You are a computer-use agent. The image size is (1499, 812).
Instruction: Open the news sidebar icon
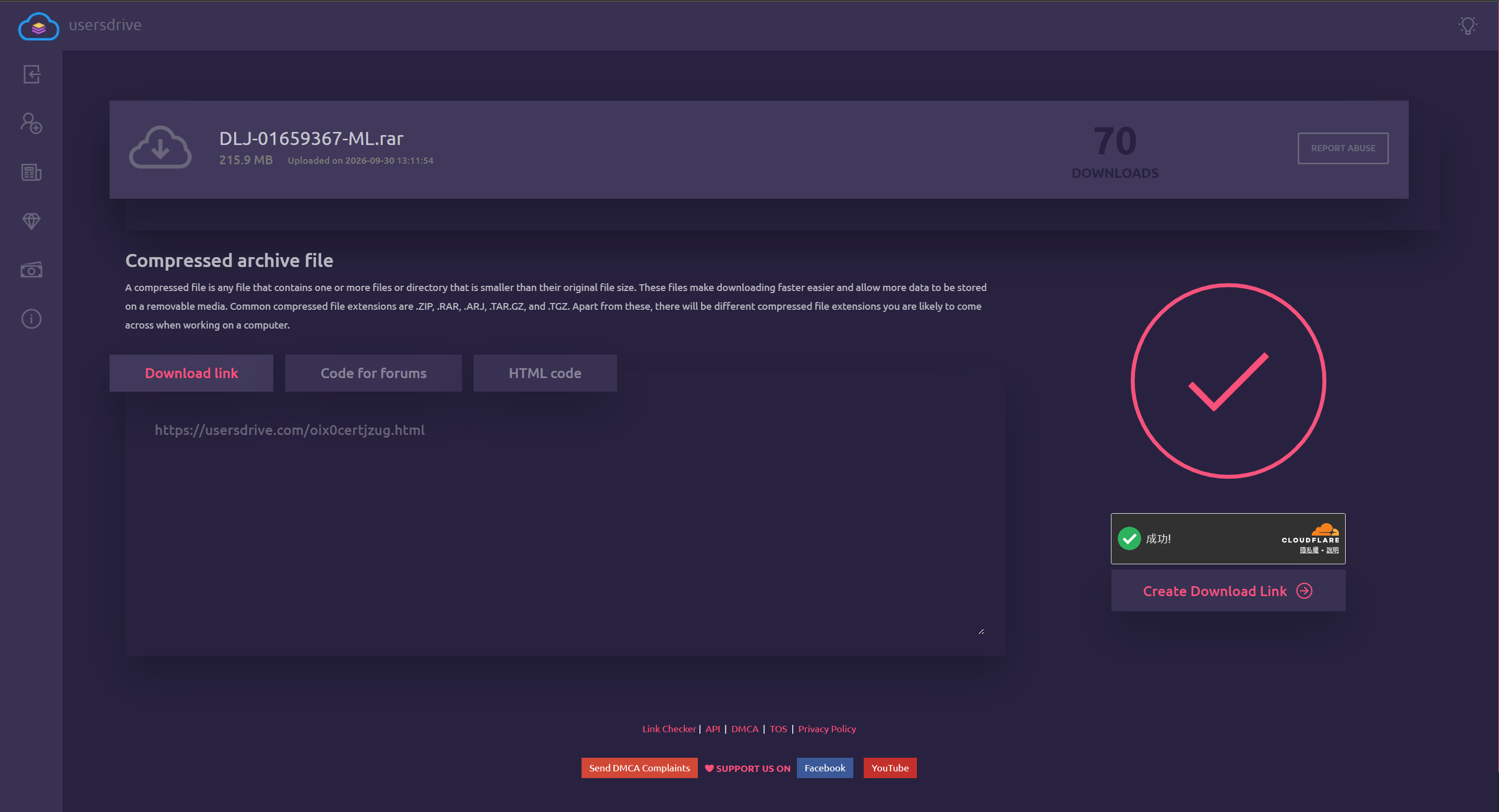pos(31,172)
